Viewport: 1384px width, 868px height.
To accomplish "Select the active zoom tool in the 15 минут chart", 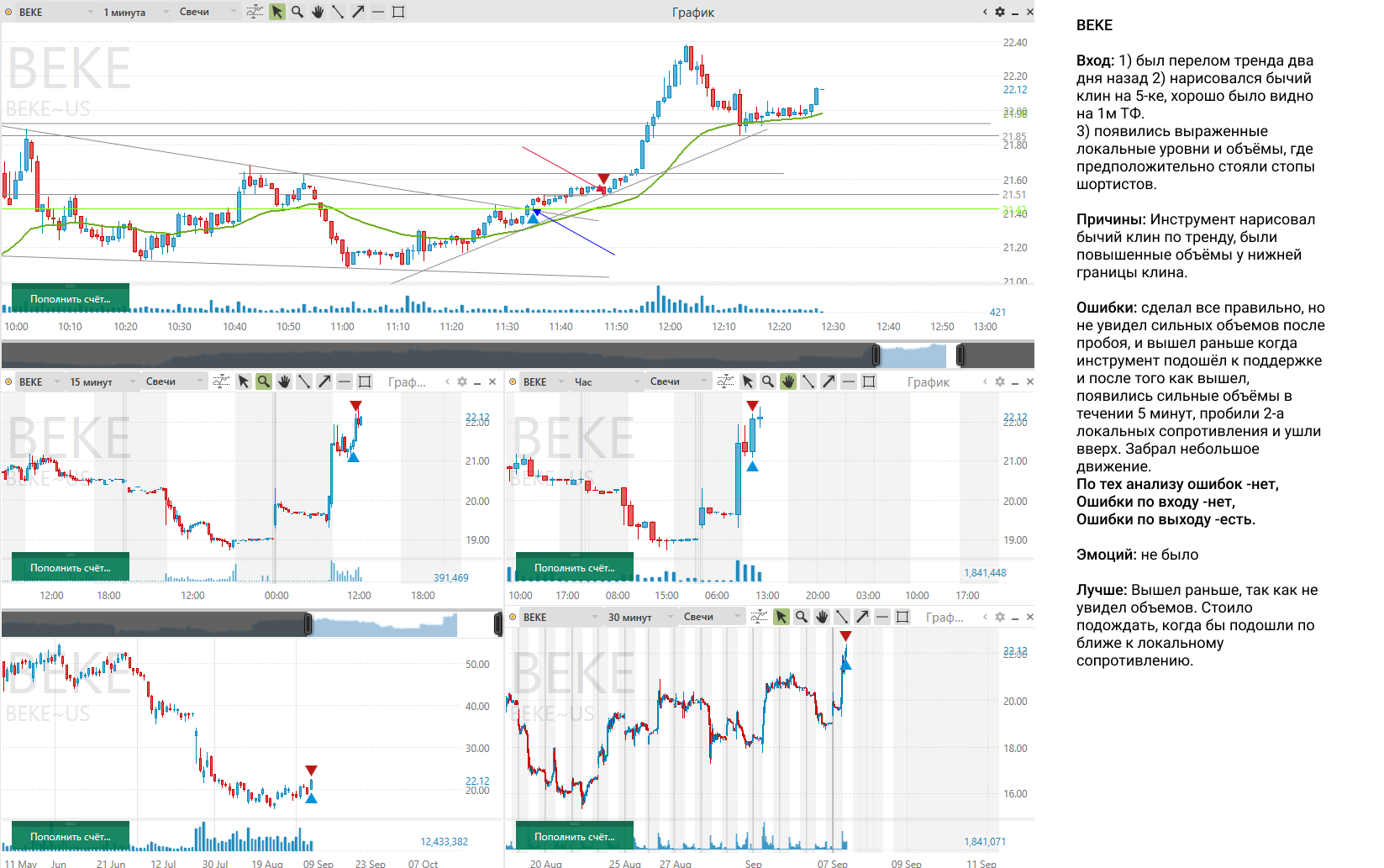I will point(264,381).
